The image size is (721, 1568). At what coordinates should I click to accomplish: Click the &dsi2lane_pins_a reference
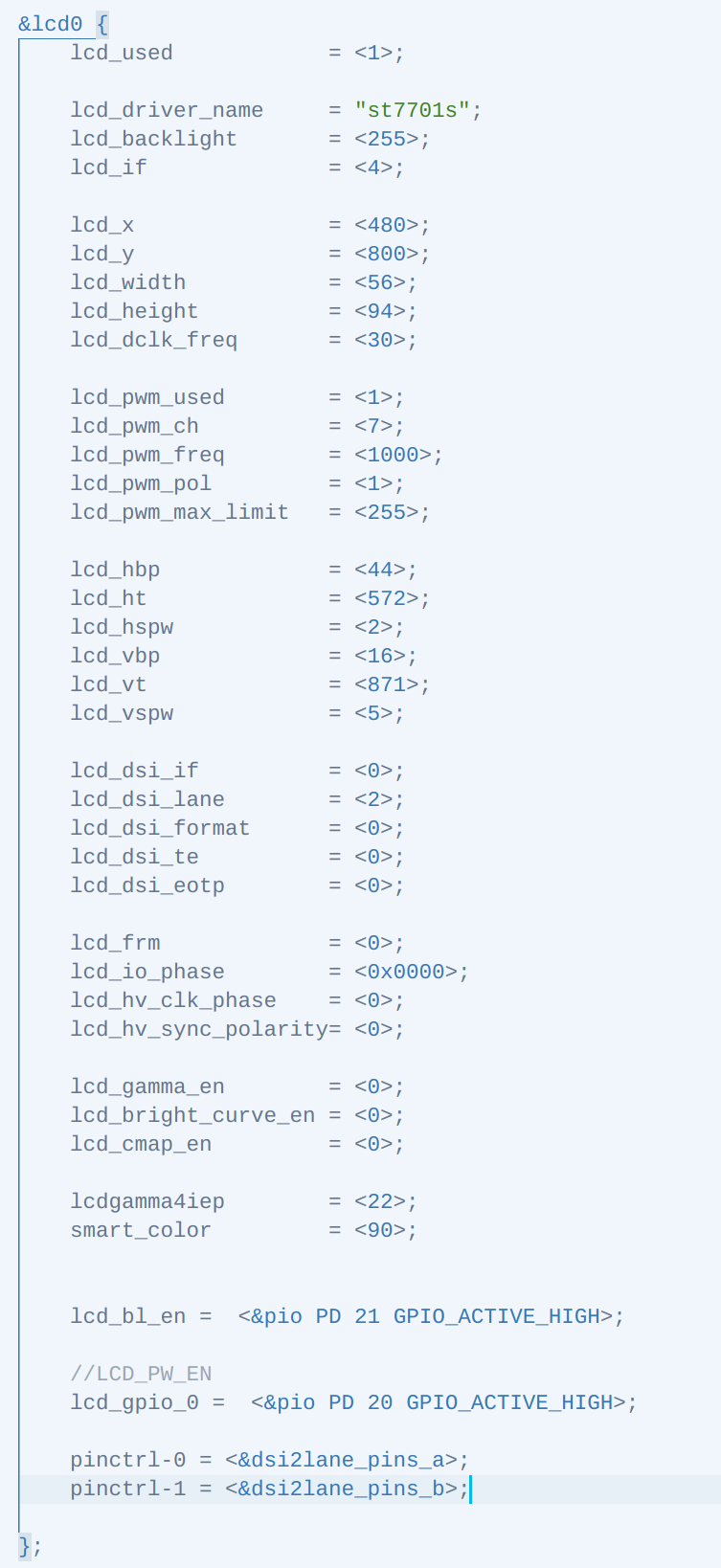[342, 1460]
